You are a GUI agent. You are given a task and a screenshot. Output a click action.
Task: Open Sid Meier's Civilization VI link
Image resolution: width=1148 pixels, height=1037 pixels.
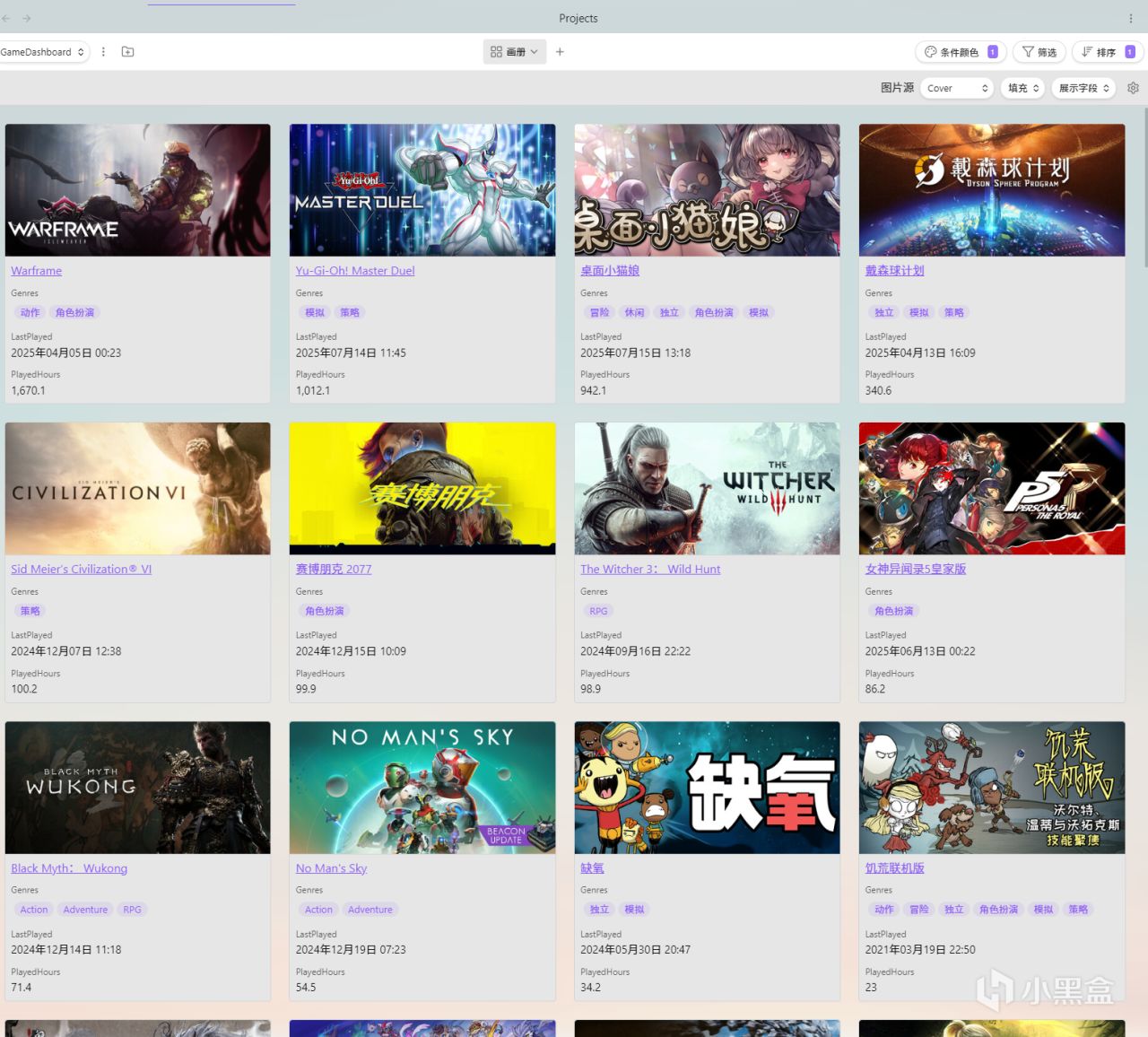(x=82, y=570)
